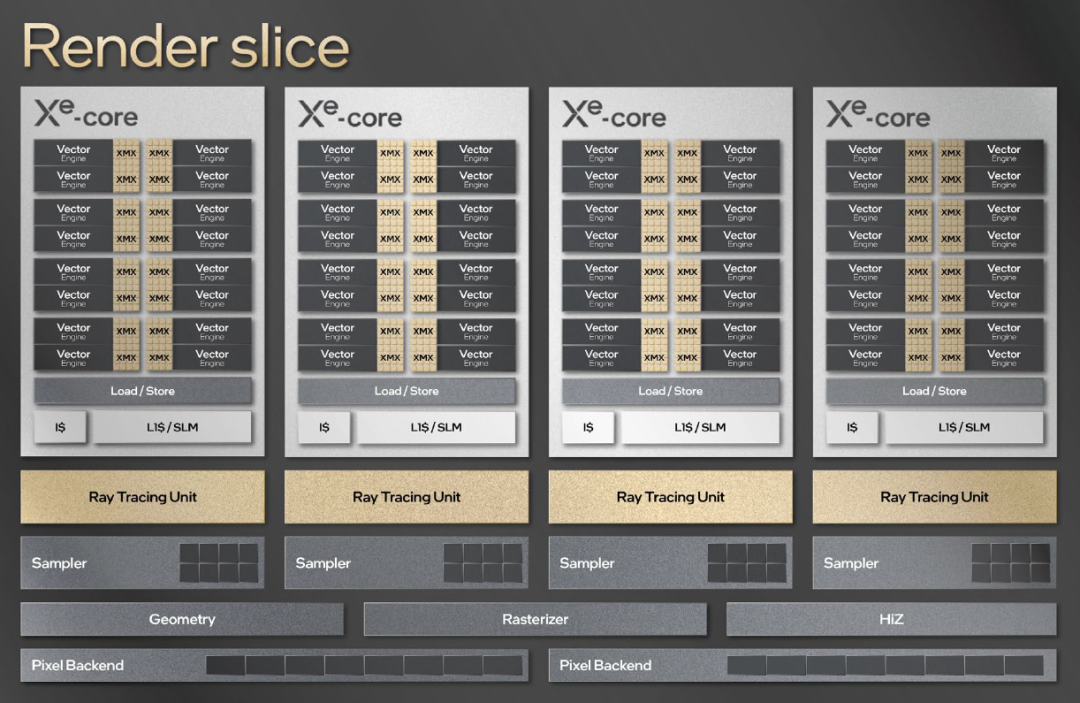Click the I$ box in the rightmost Xe-core

click(852, 427)
